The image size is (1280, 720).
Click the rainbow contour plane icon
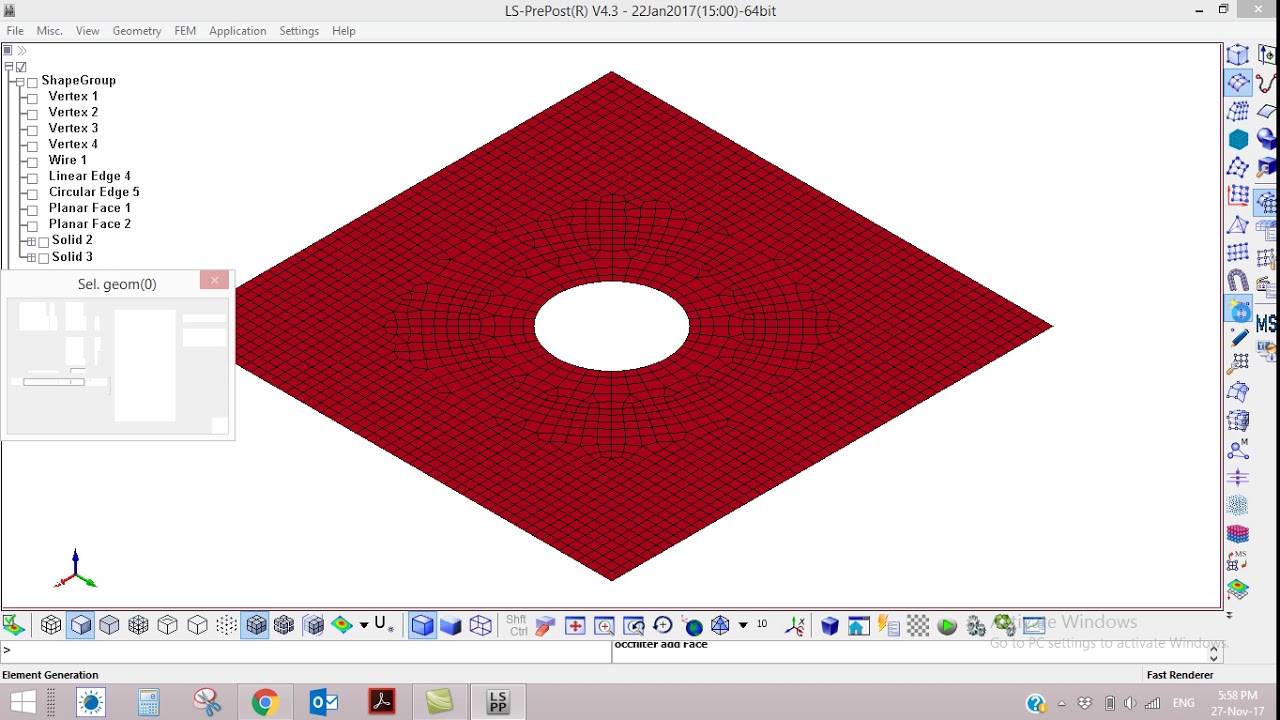tap(342, 626)
